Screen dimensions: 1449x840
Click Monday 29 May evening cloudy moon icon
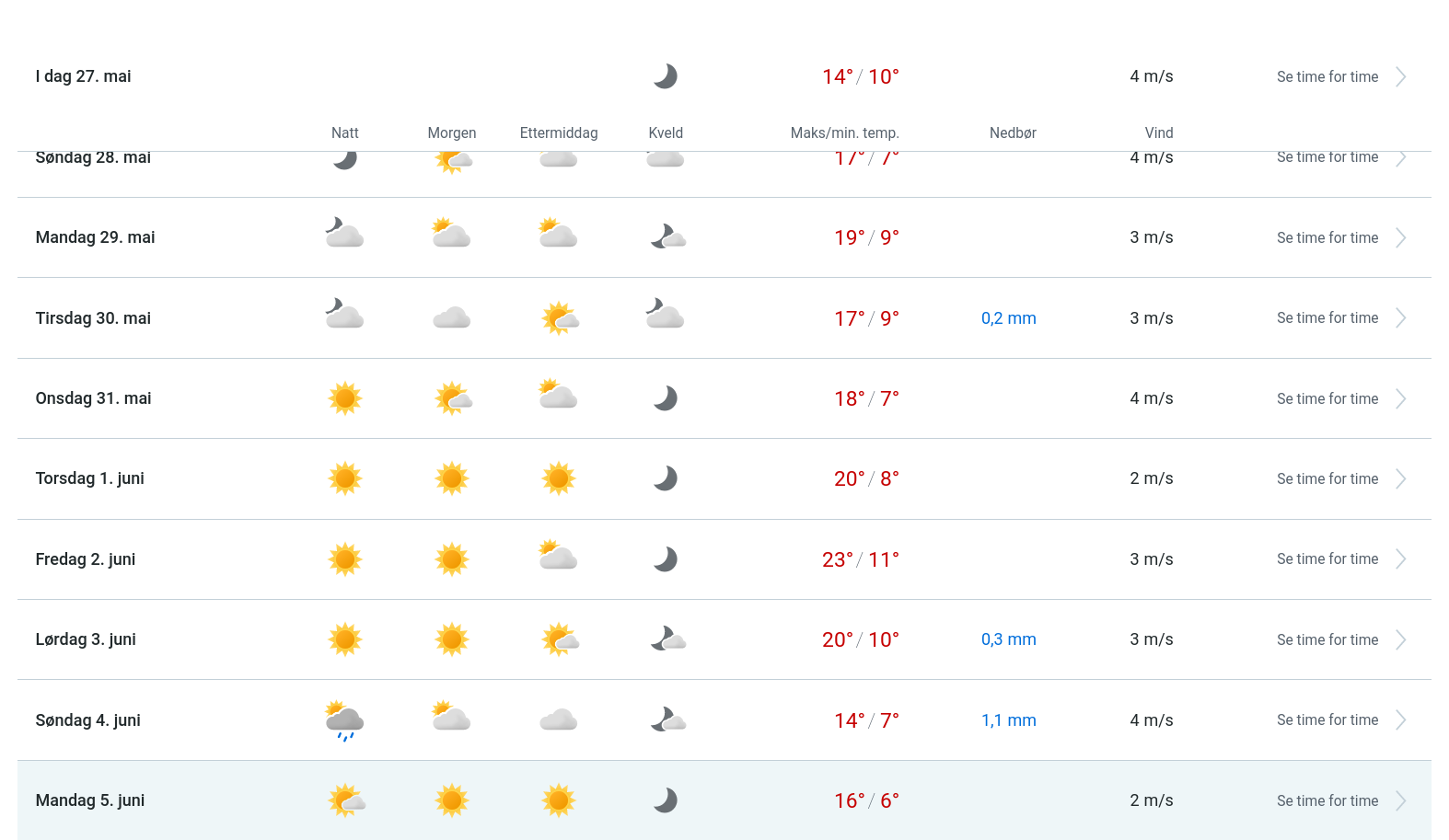point(667,237)
